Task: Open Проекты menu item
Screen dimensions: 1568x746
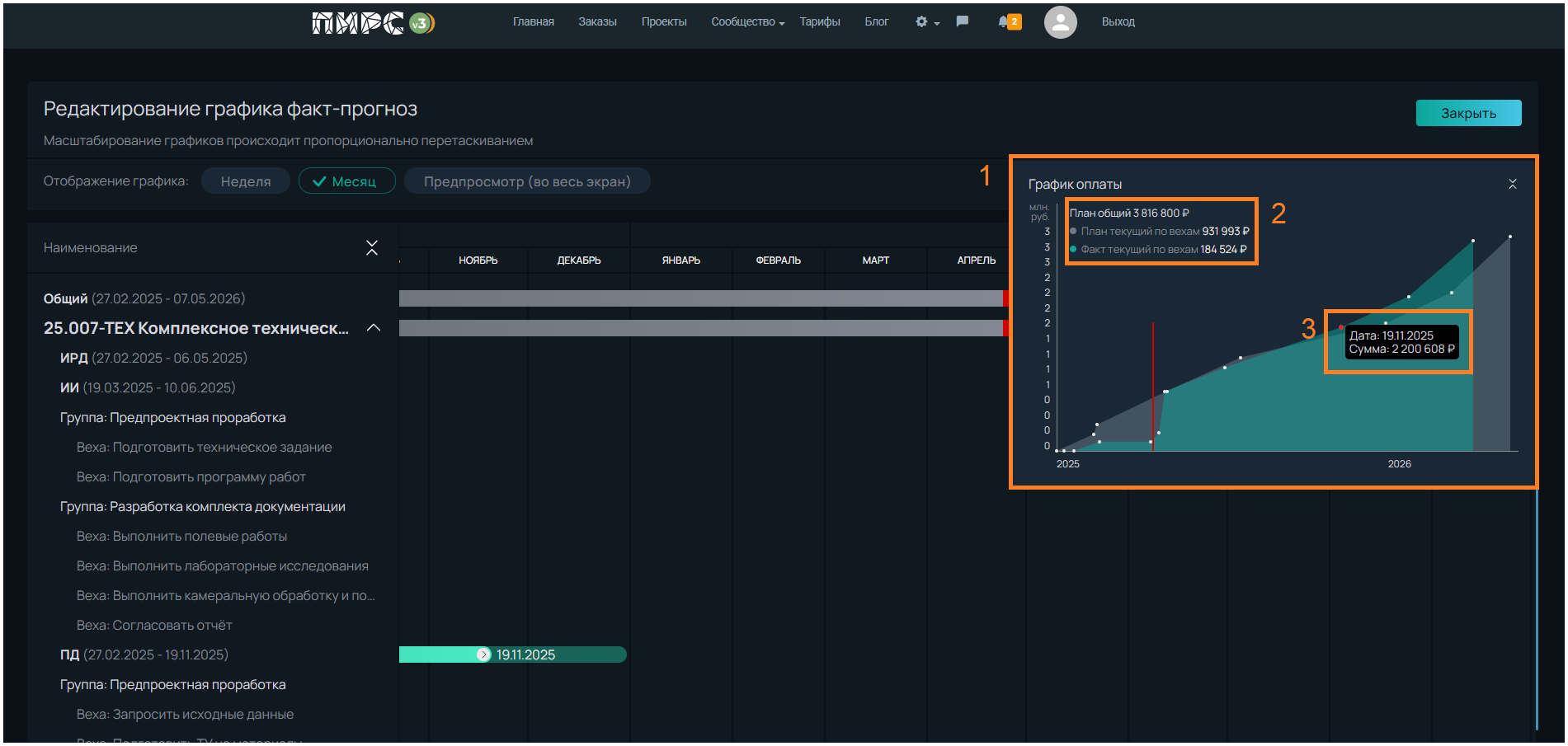Action: click(664, 21)
